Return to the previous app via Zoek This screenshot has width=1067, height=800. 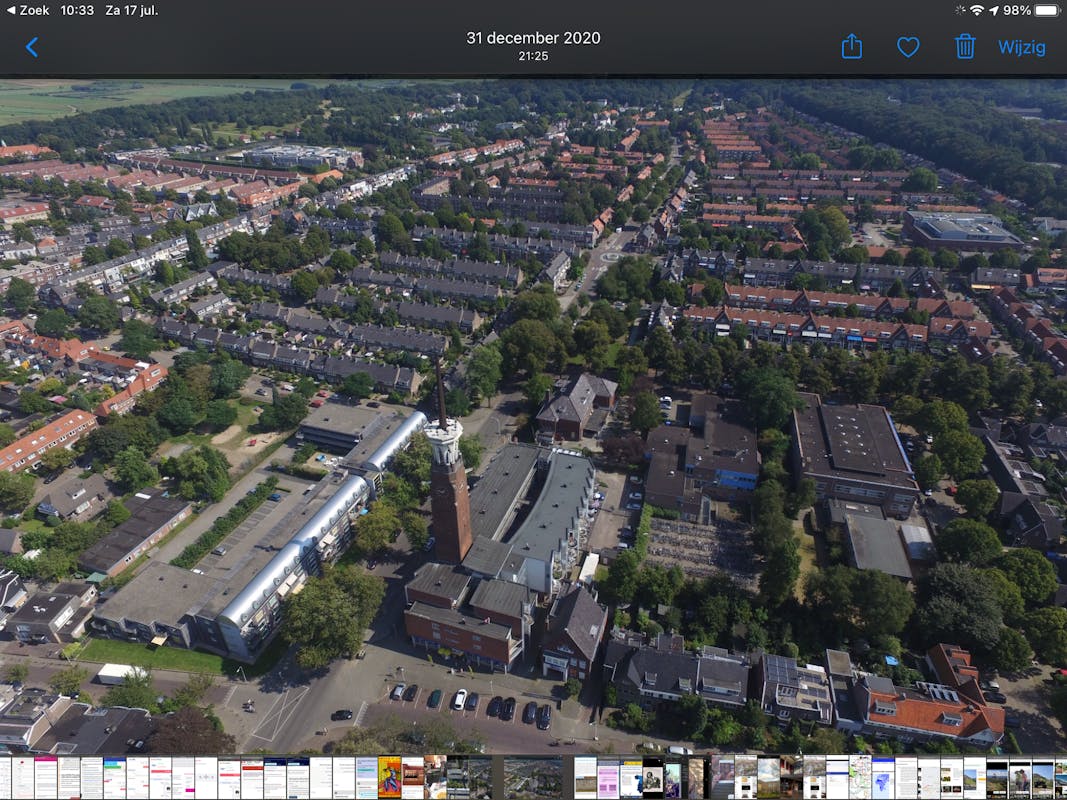point(27,10)
